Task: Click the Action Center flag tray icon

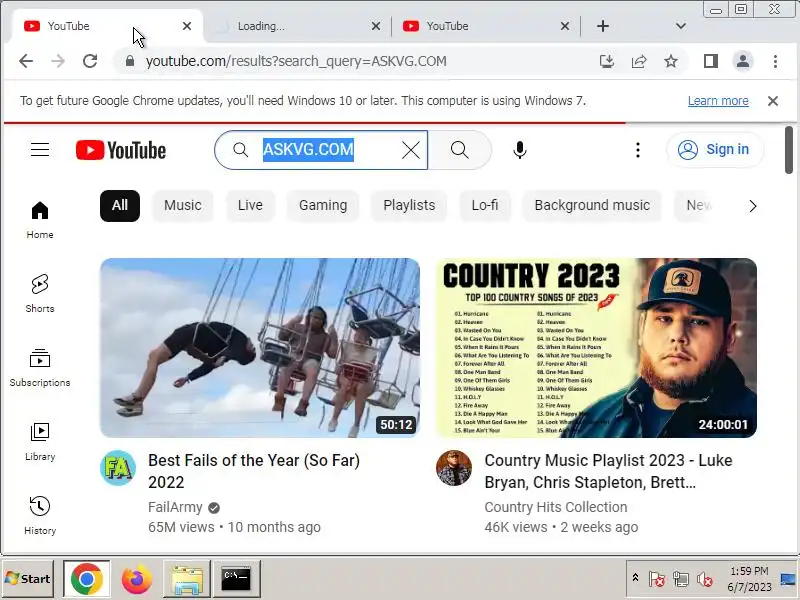Action: pyautogui.click(x=657, y=580)
